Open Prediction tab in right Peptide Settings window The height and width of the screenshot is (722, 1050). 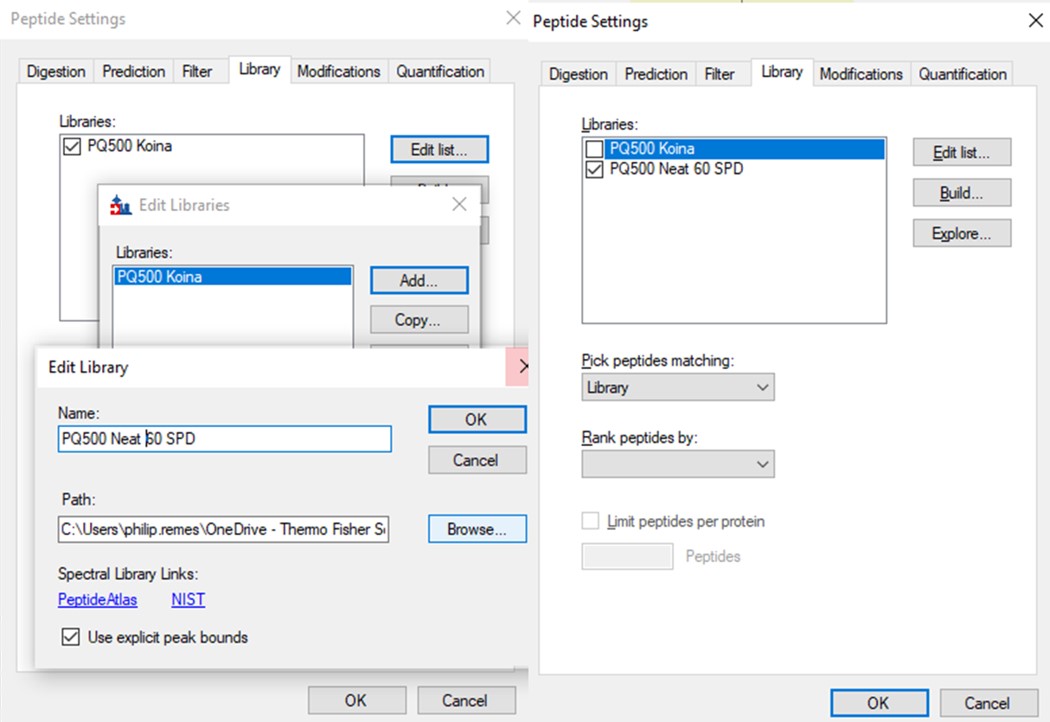click(656, 74)
